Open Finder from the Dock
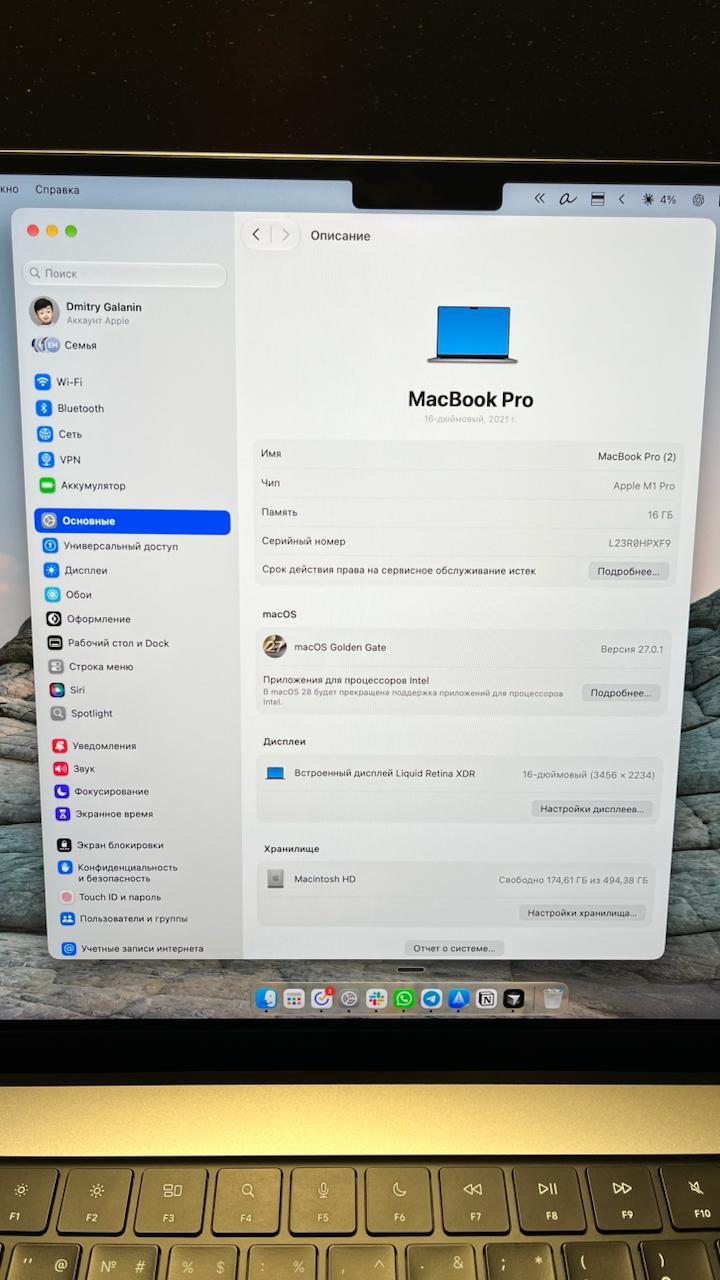Image resolution: width=720 pixels, height=1280 pixels. click(266, 998)
